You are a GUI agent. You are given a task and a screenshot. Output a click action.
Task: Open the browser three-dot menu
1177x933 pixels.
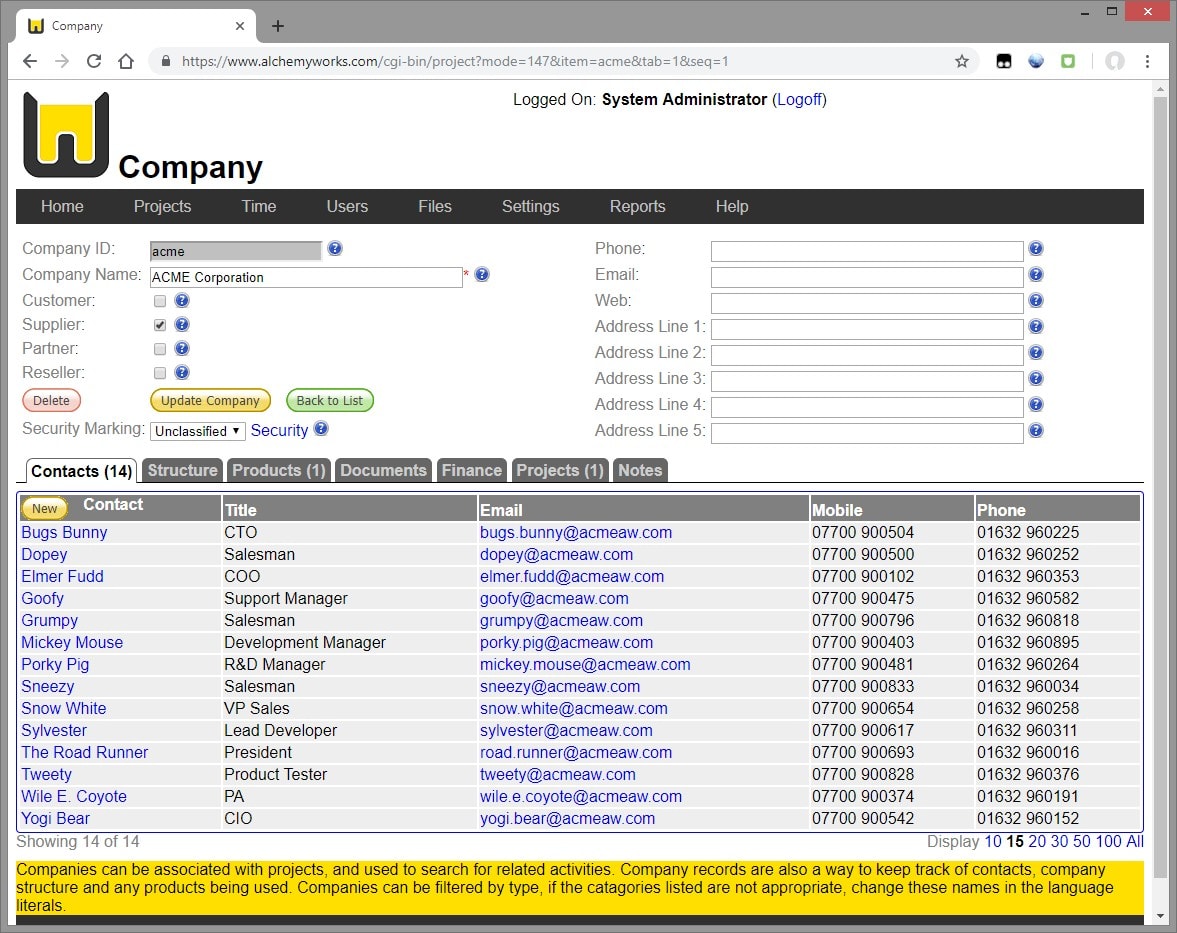point(1147,62)
